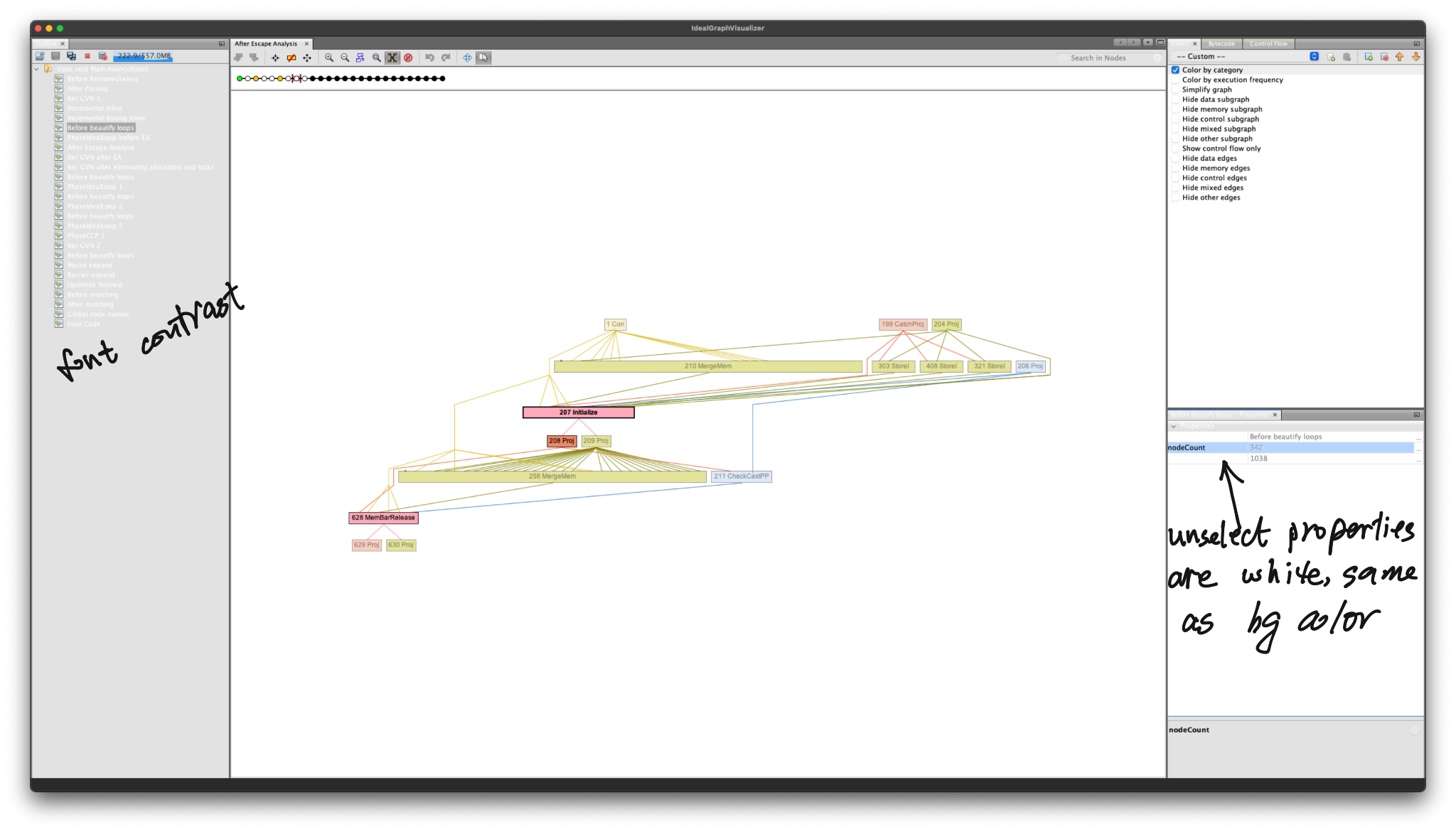Collapse the Properties section chevron
Image resolution: width=1456 pixels, height=832 pixels.
tap(1174, 427)
